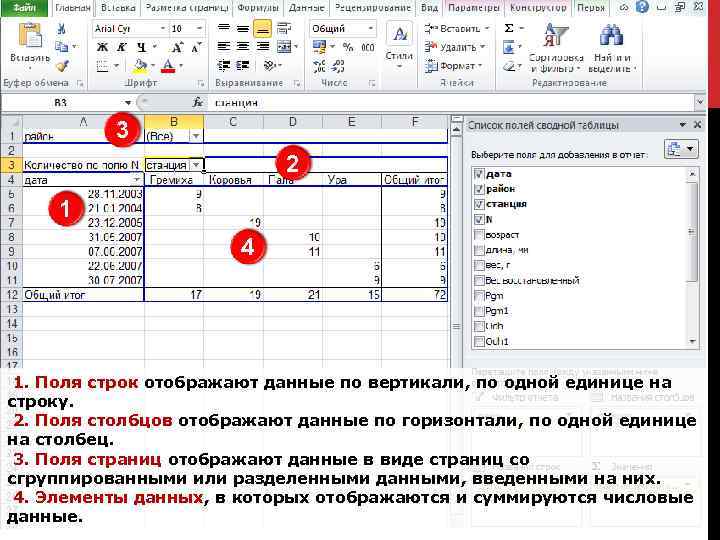Toggle wrap text icon

[x=284, y=29]
